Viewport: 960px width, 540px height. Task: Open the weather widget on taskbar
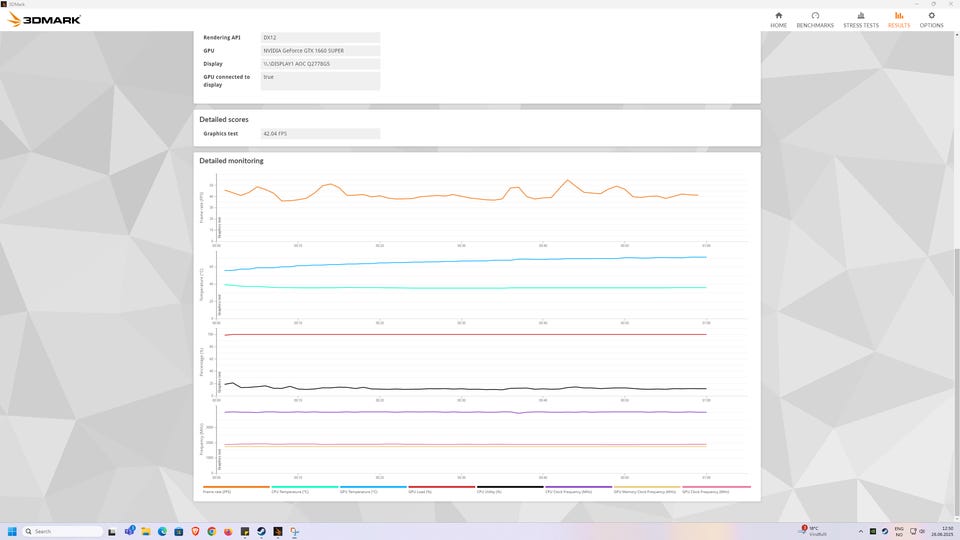click(x=814, y=531)
